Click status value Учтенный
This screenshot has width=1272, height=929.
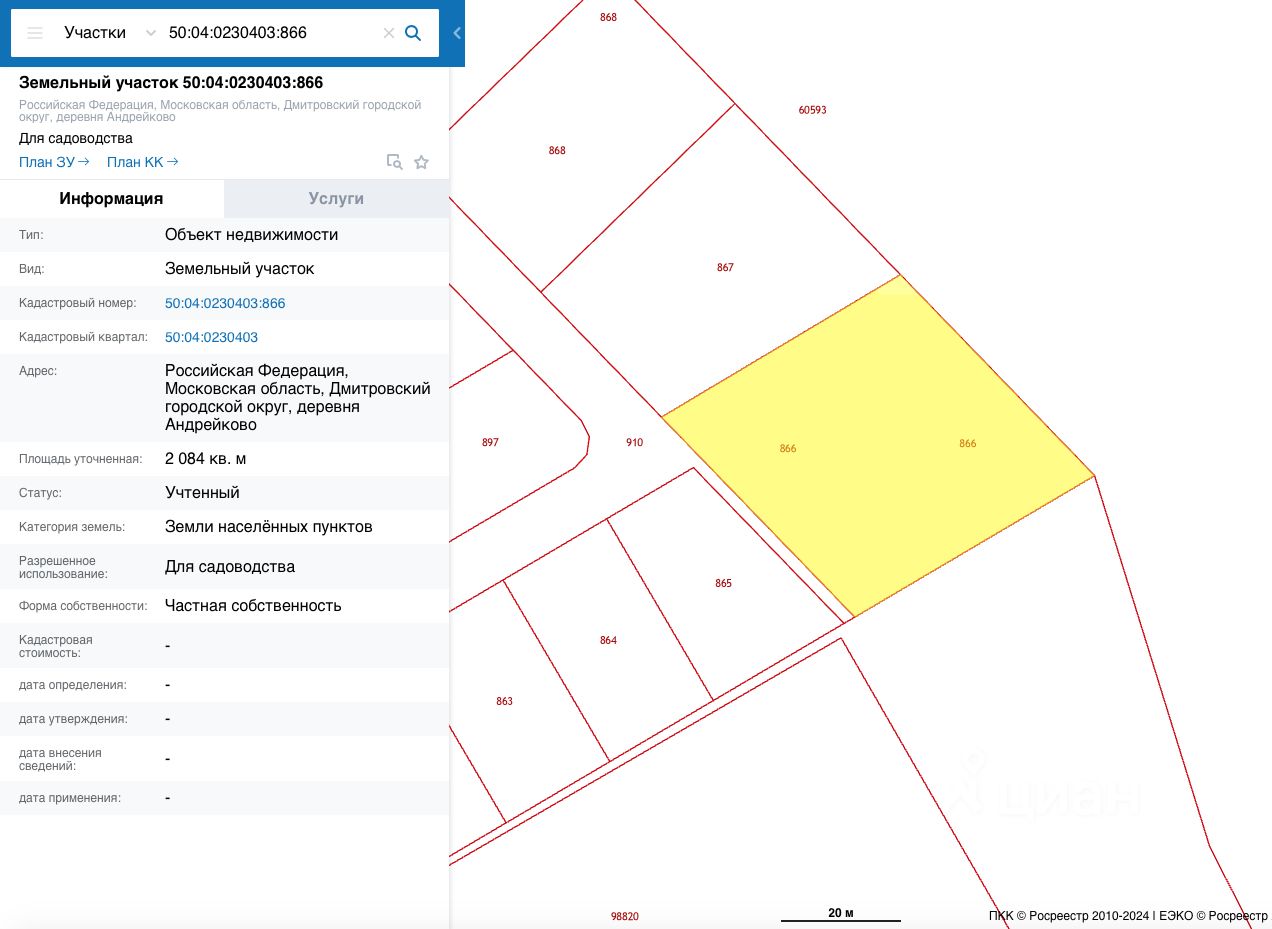point(202,493)
